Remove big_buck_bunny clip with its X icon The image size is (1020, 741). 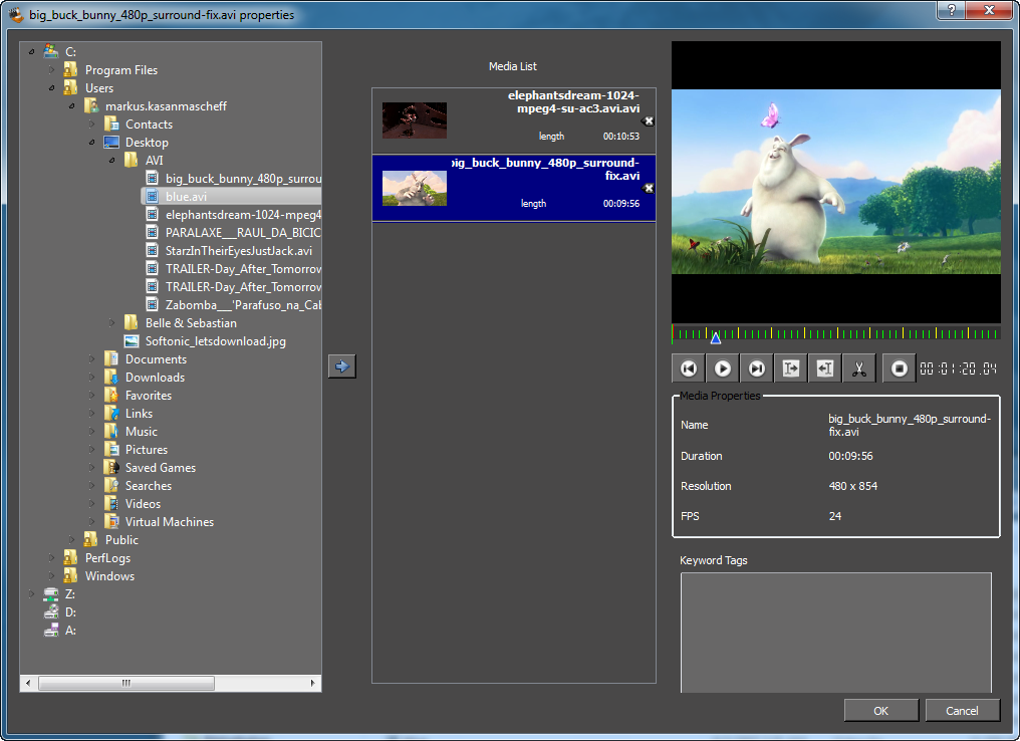click(647, 188)
